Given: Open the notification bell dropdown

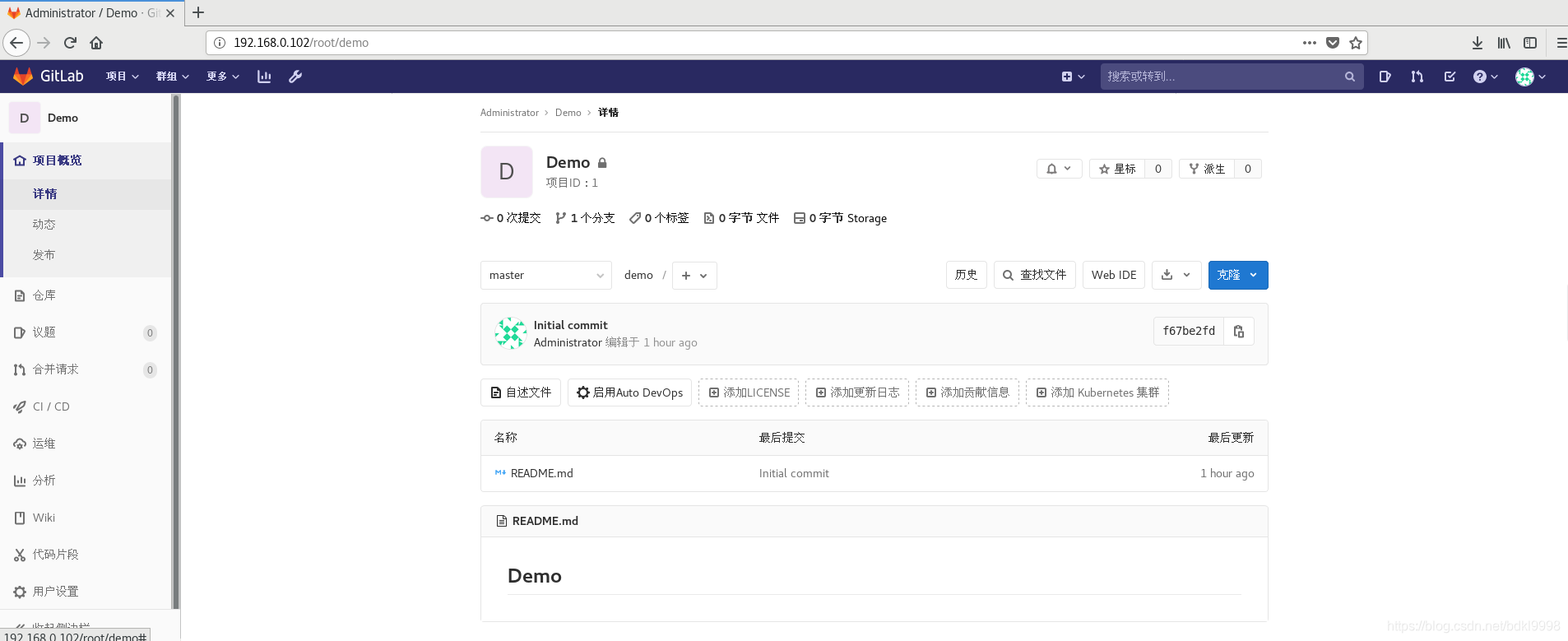Looking at the screenshot, I should (x=1059, y=169).
